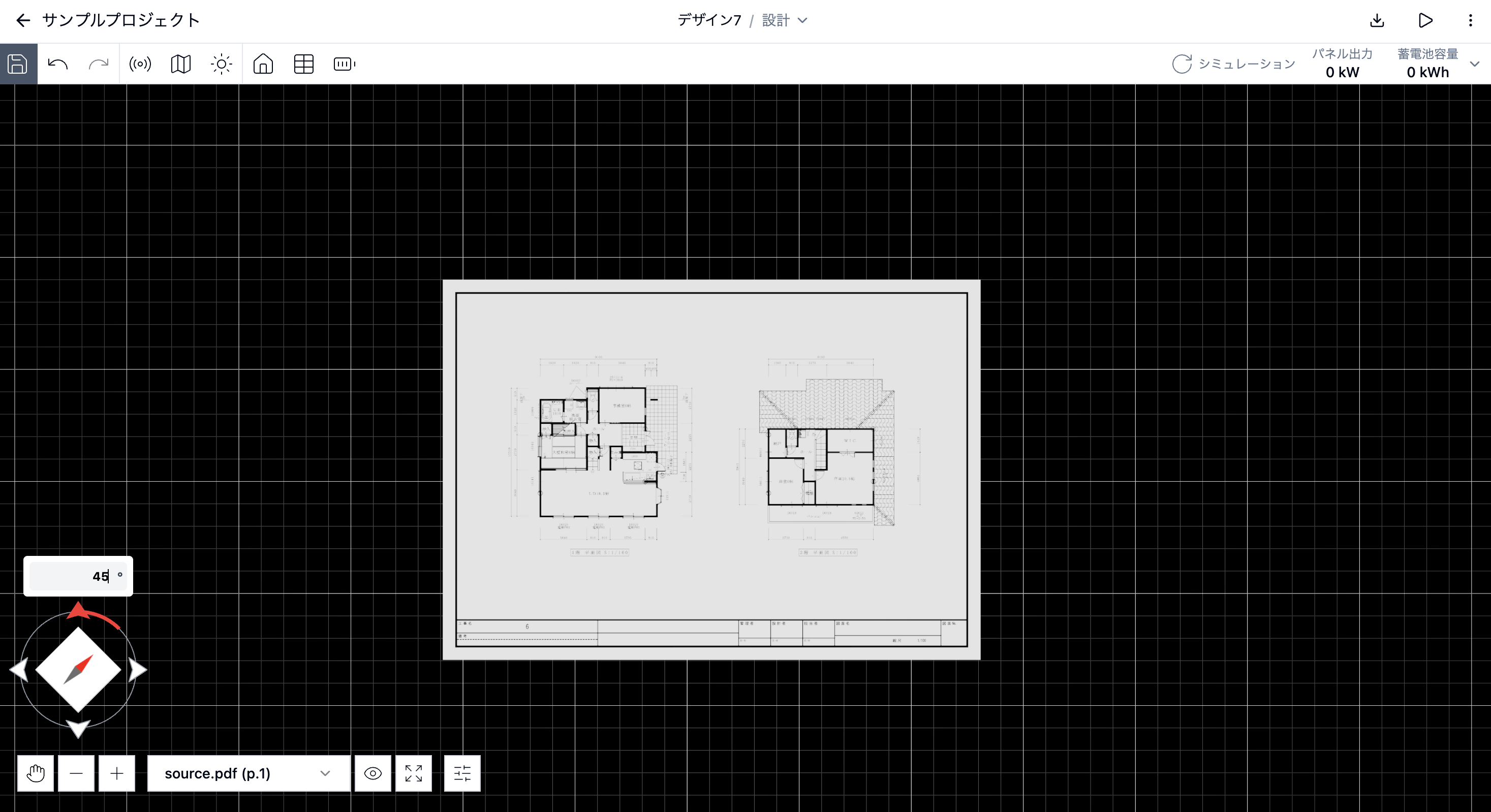This screenshot has height=812, width=1491.
Task: Select the house roof tool icon
Action: click(x=263, y=64)
